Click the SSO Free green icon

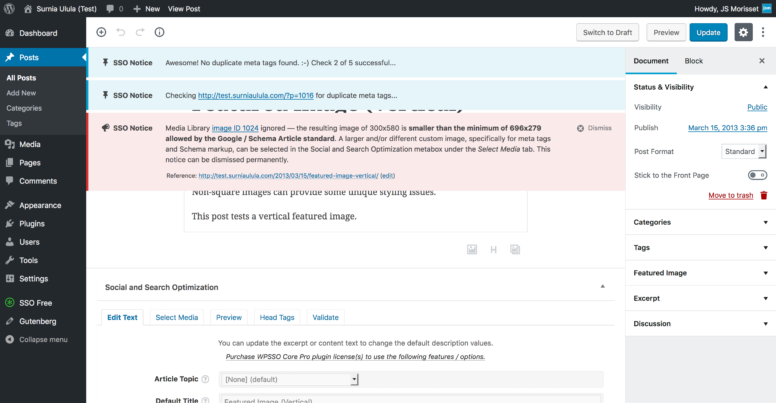pos(9,302)
